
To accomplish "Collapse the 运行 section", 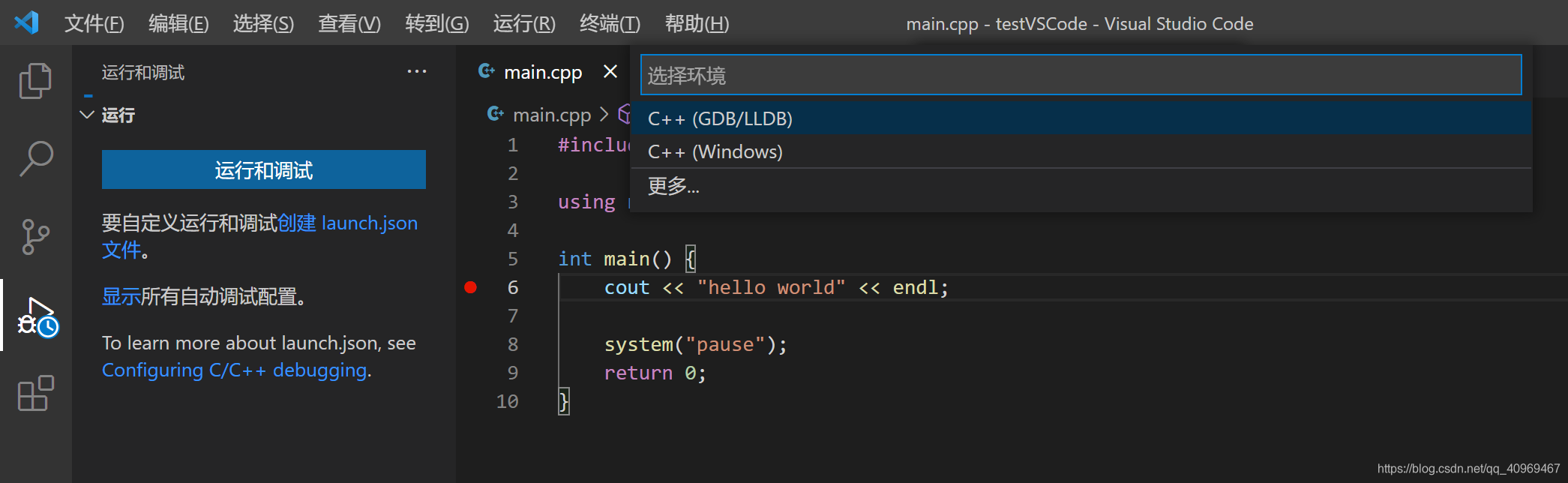I will click(x=87, y=115).
